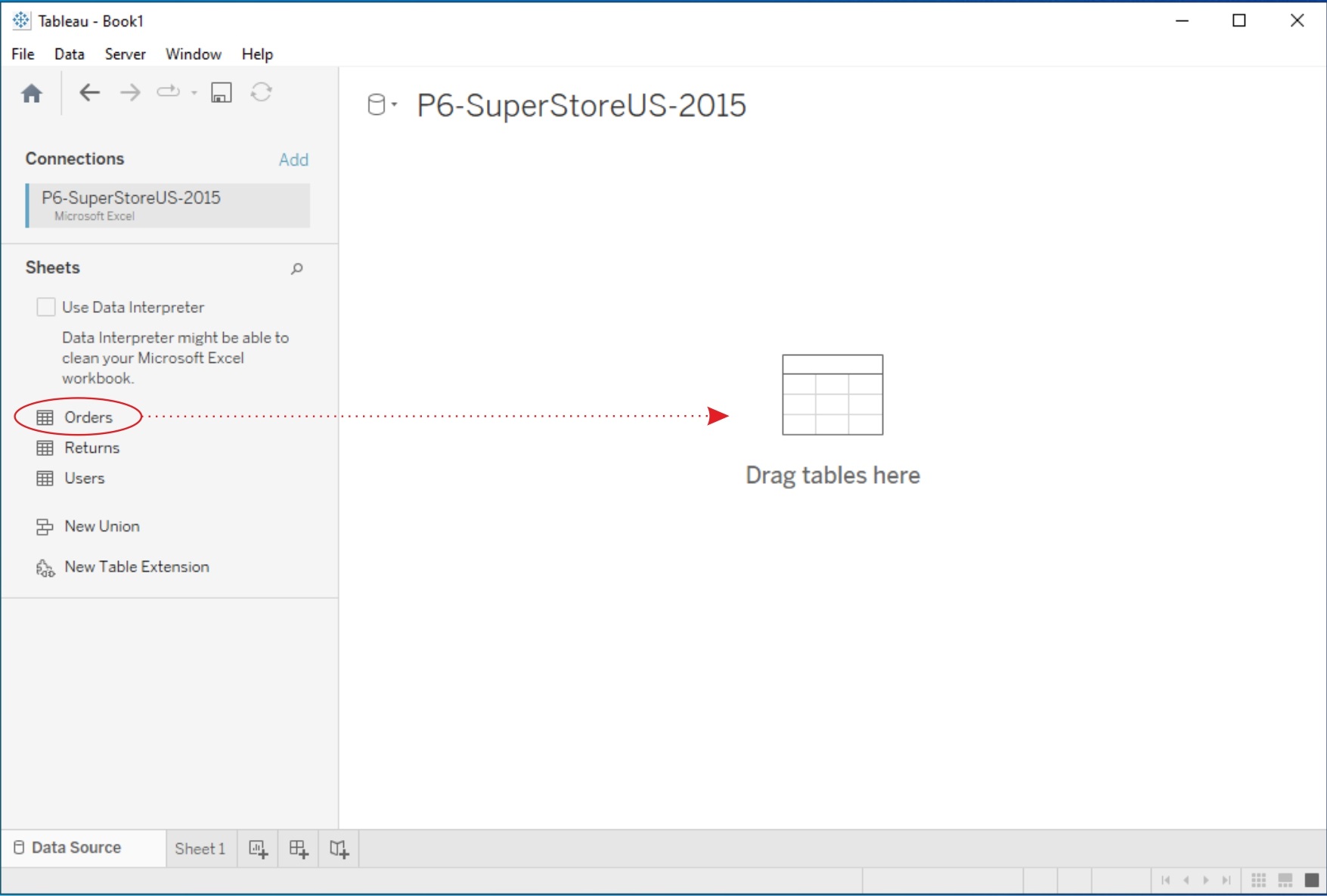
Task: Select the Returns sheet
Action: point(91,448)
